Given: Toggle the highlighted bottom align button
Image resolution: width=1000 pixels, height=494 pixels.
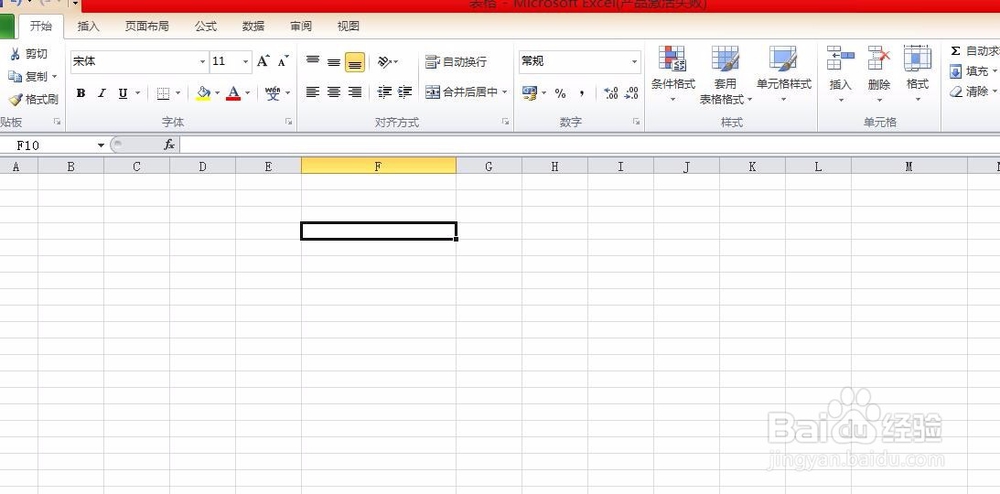Looking at the screenshot, I should [355, 62].
